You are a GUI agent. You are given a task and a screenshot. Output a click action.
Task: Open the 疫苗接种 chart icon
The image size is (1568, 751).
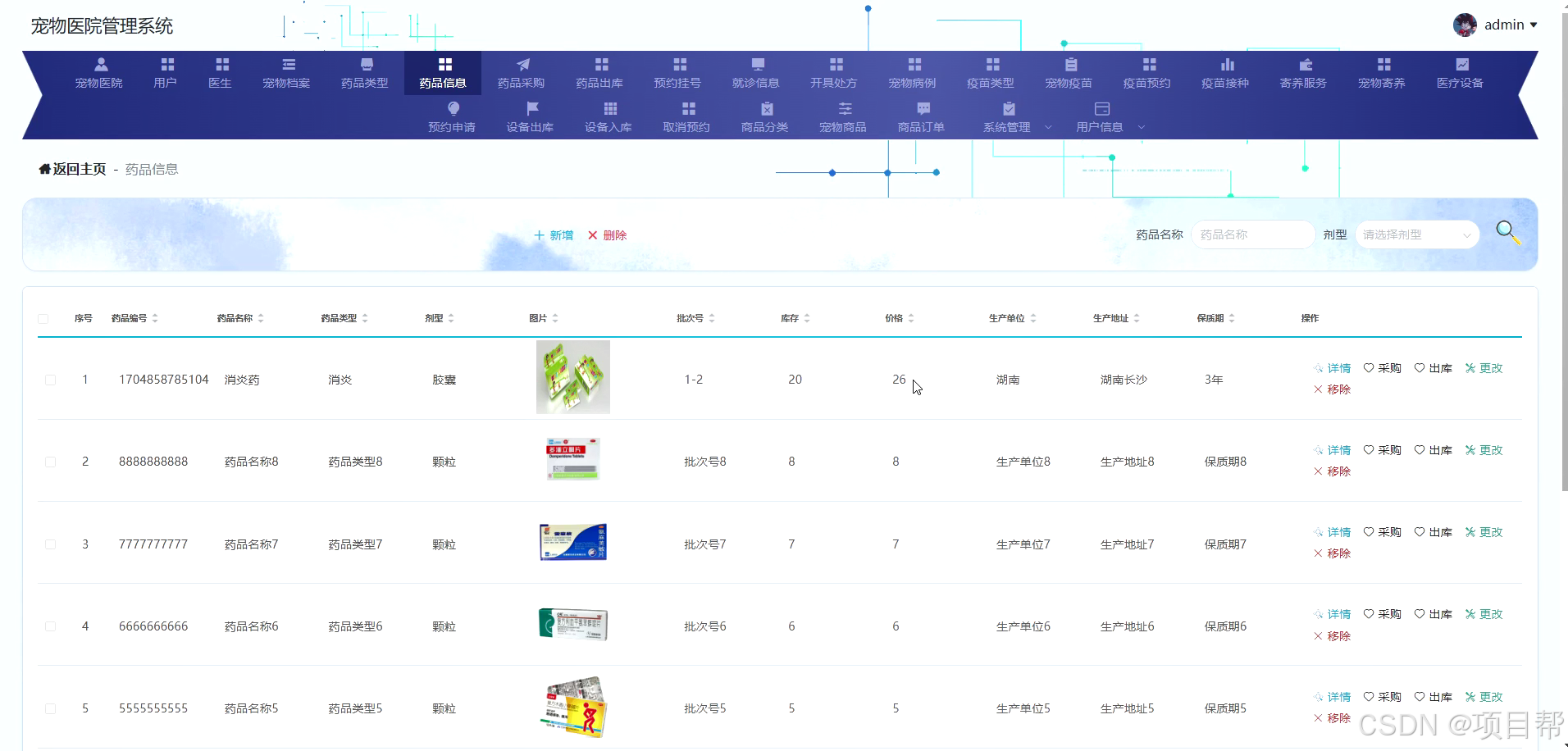coord(1227,64)
